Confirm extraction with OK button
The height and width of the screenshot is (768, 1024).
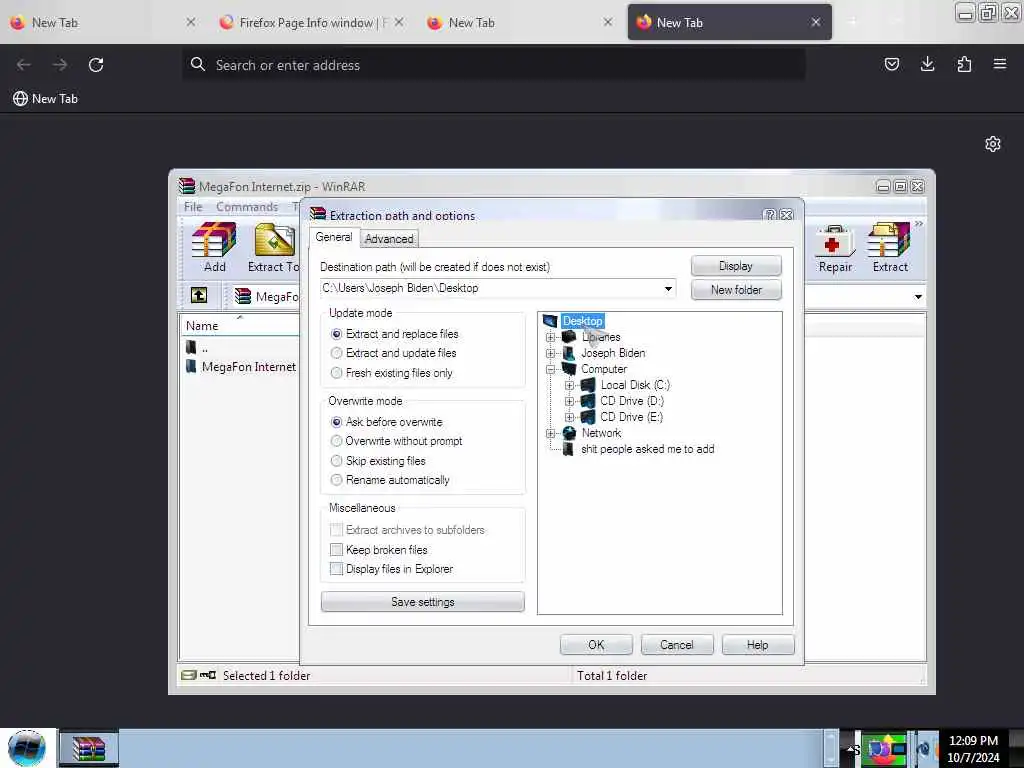click(596, 645)
